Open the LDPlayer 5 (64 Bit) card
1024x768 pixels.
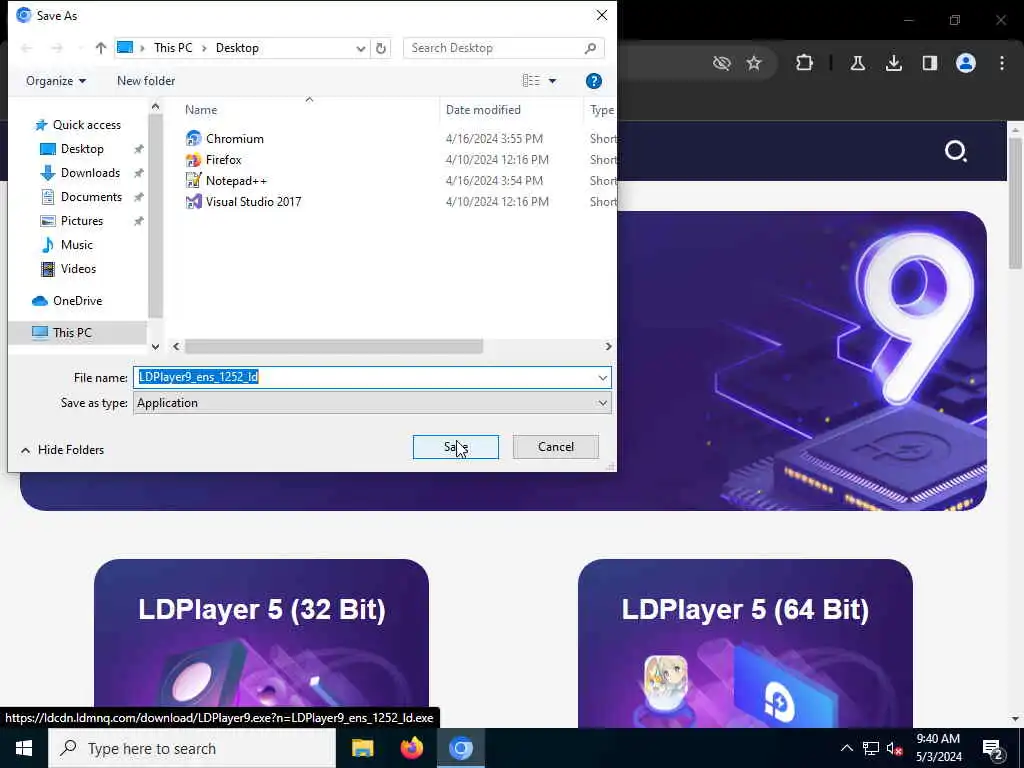(x=745, y=643)
